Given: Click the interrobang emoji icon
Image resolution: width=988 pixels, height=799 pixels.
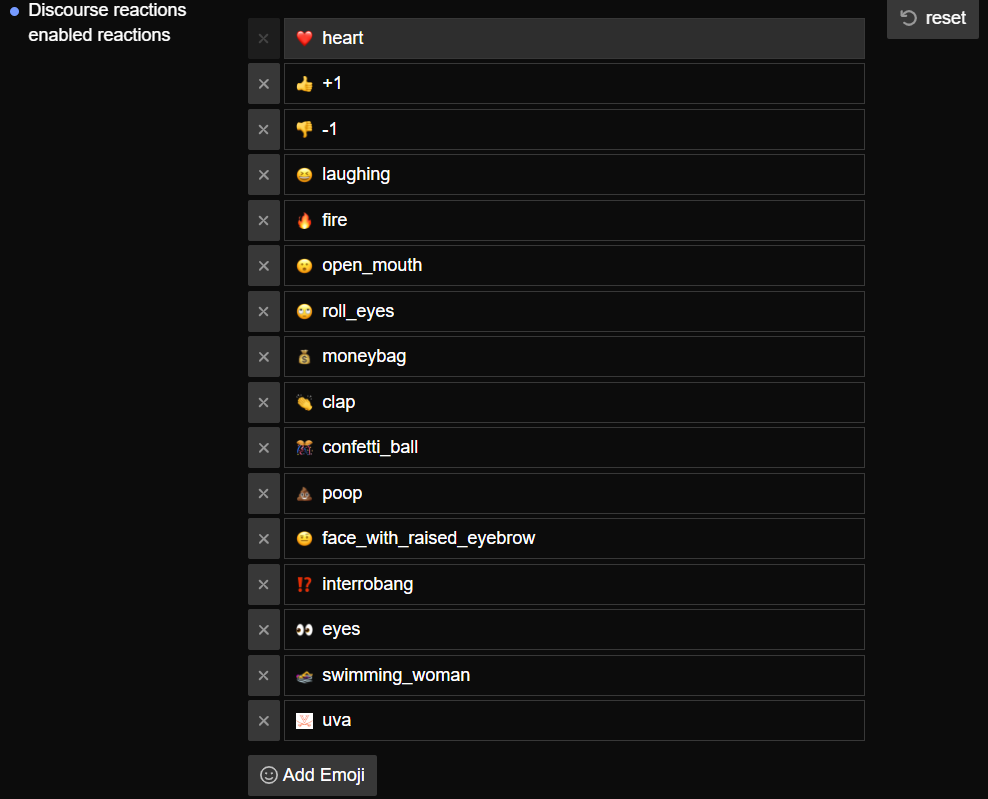Looking at the screenshot, I should [305, 585].
